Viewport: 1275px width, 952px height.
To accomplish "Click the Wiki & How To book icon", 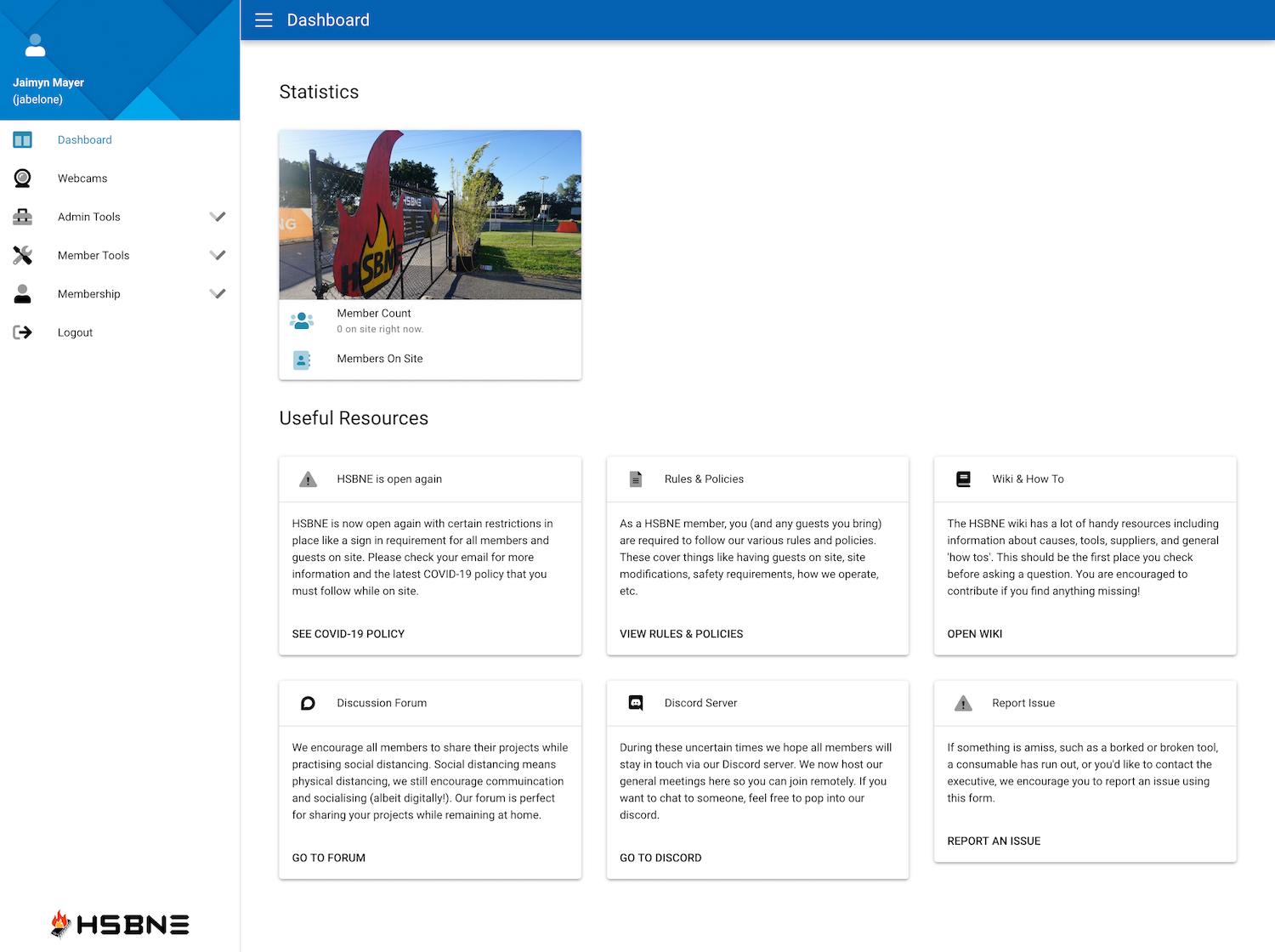I will pyautogui.click(x=963, y=479).
